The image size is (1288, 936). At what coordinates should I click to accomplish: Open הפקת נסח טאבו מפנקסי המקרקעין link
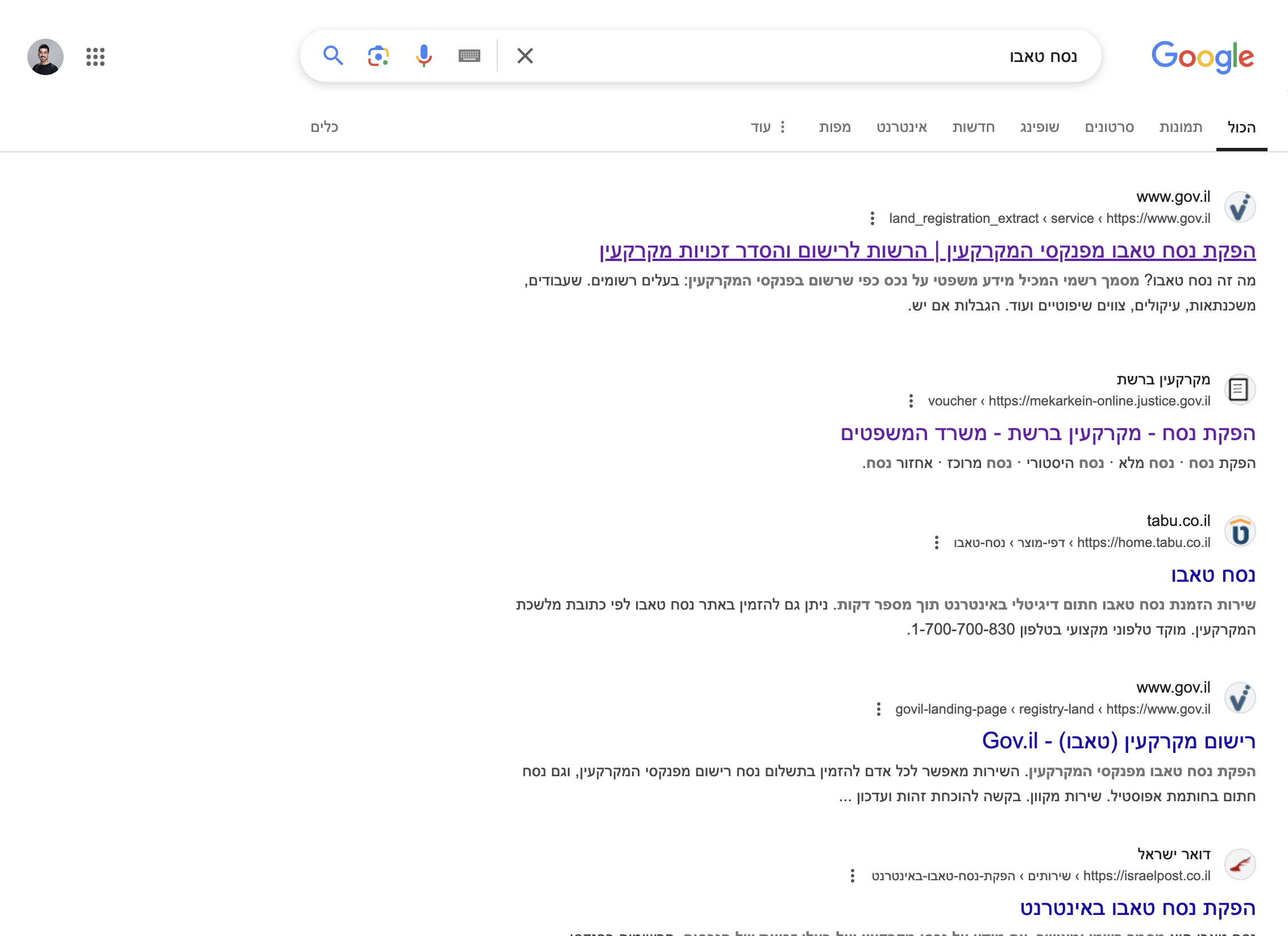[928, 251]
